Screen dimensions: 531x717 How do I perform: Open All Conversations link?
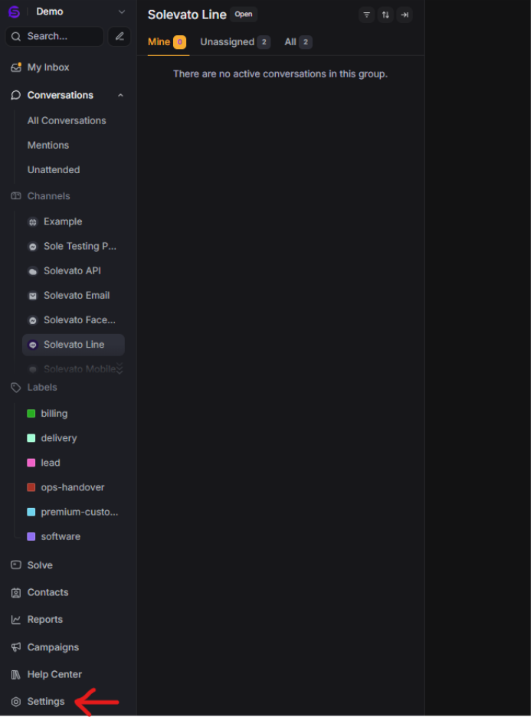(67, 120)
